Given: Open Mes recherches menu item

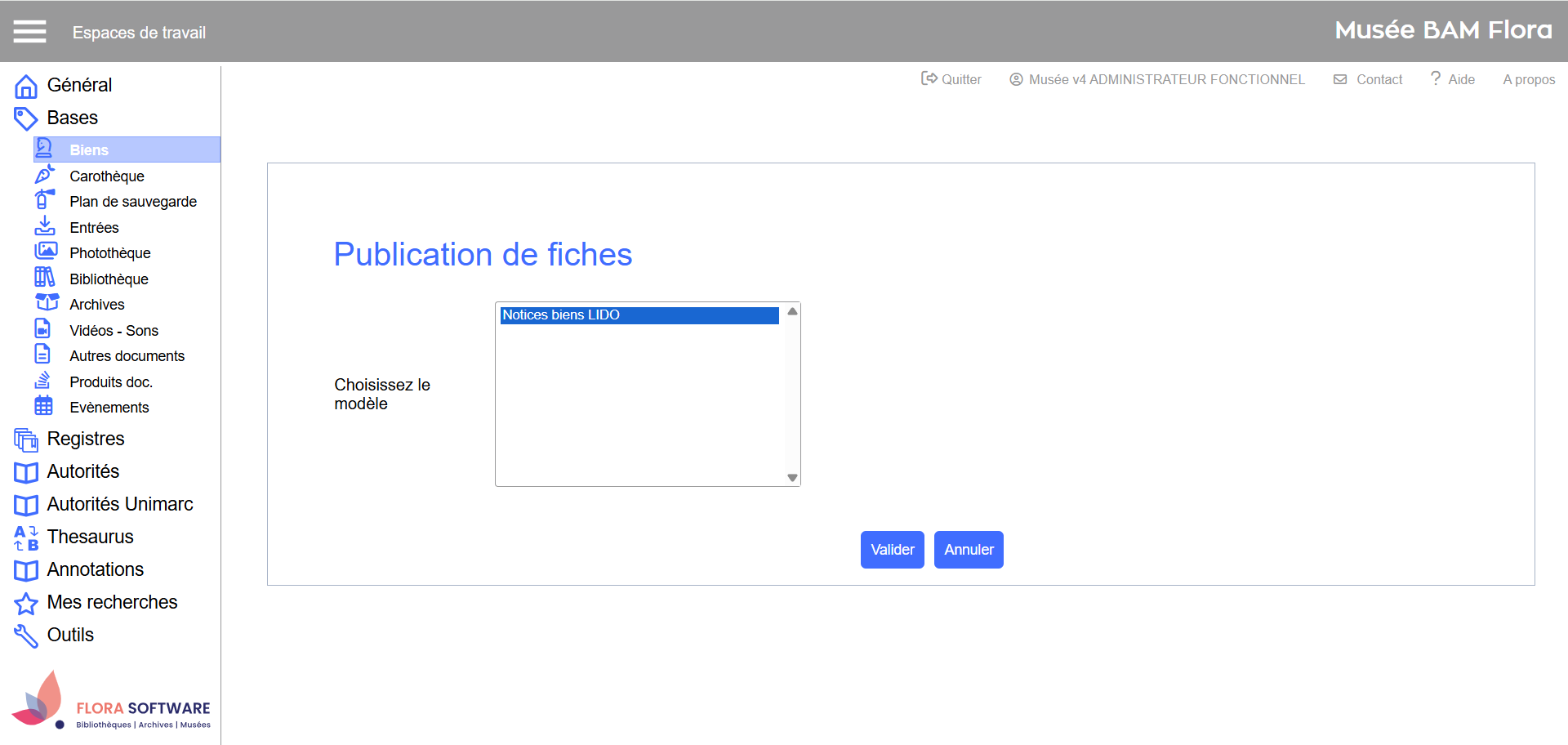Looking at the screenshot, I should [x=112, y=602].
